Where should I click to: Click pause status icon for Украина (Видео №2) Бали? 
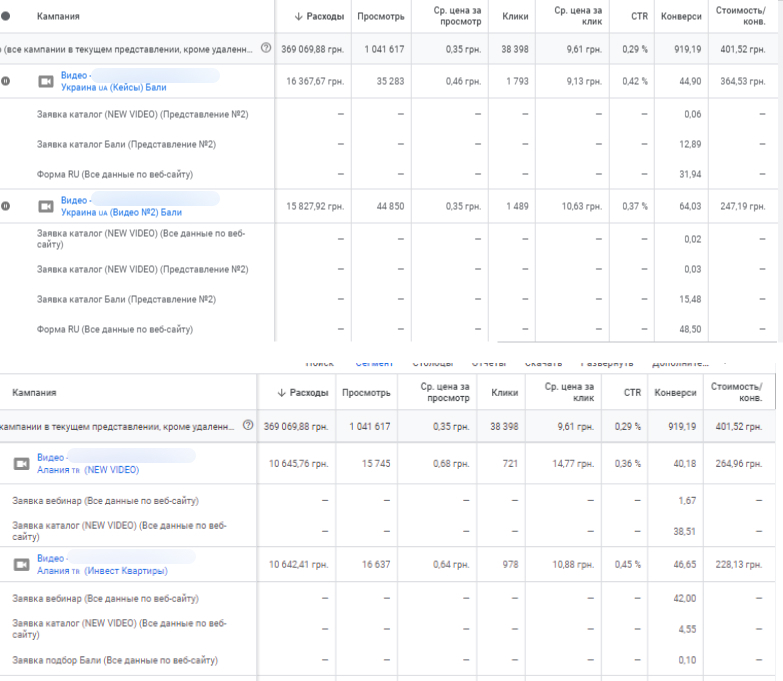[5, 206]
